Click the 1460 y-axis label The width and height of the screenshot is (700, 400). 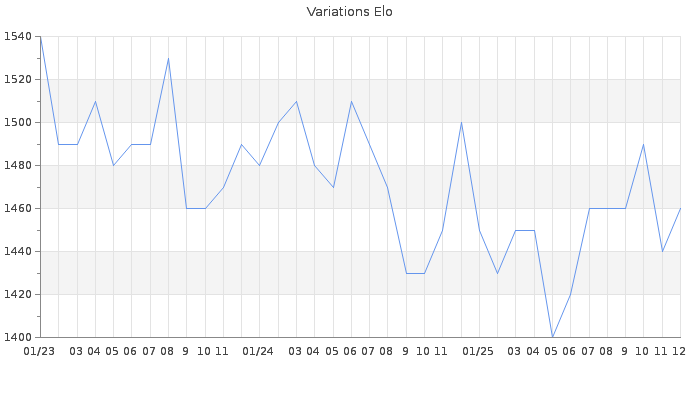pyautogui.click(x=18, y=209)
